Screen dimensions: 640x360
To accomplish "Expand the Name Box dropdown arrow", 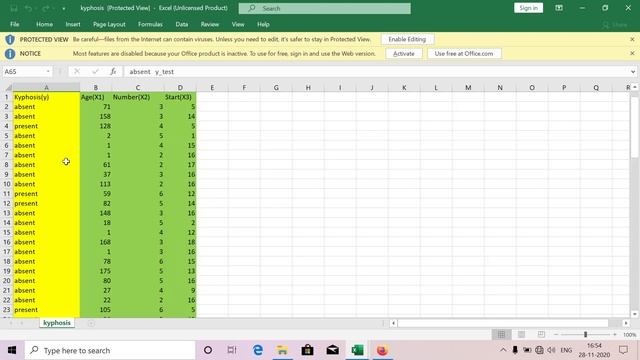I will 48,71.
